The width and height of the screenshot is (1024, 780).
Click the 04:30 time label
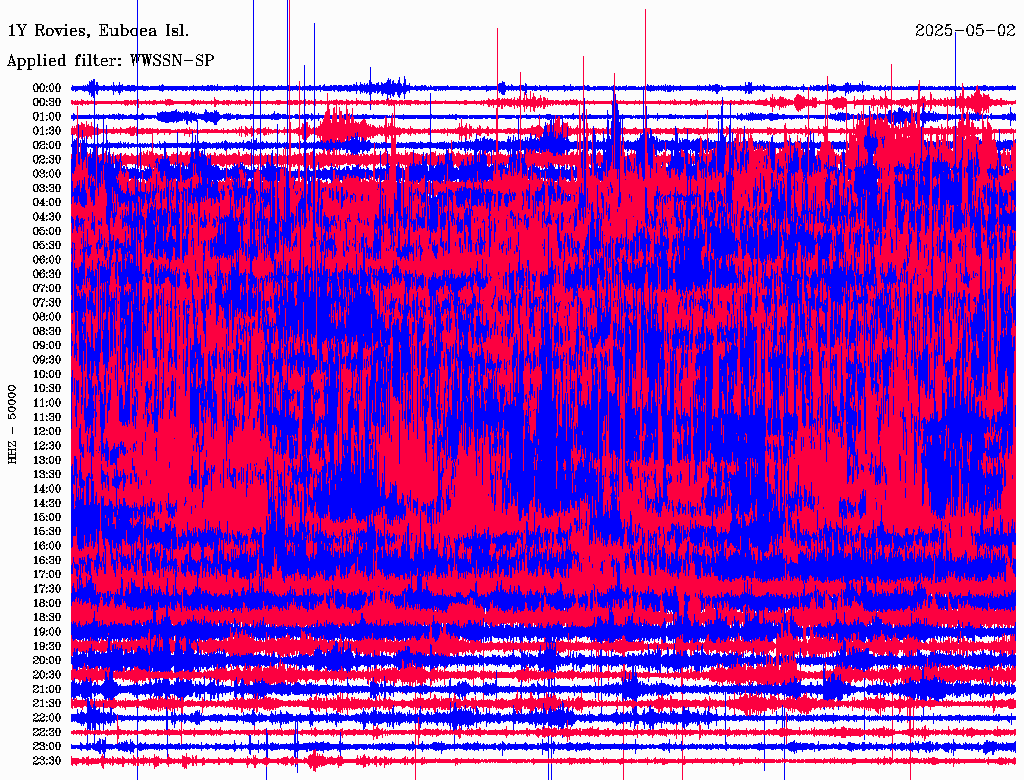coord(47,216)
